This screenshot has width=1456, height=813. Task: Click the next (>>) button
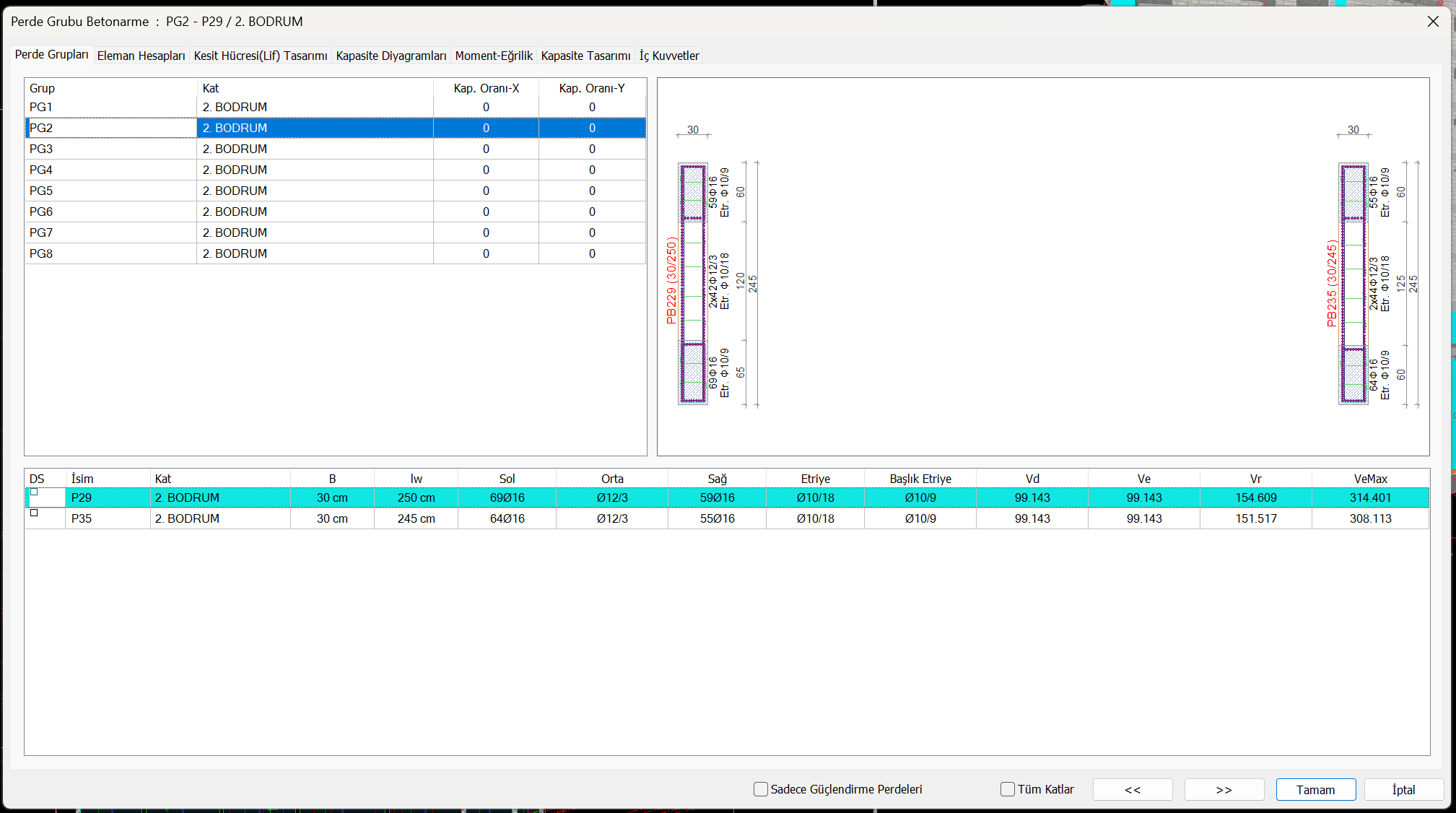[1224, 790]
